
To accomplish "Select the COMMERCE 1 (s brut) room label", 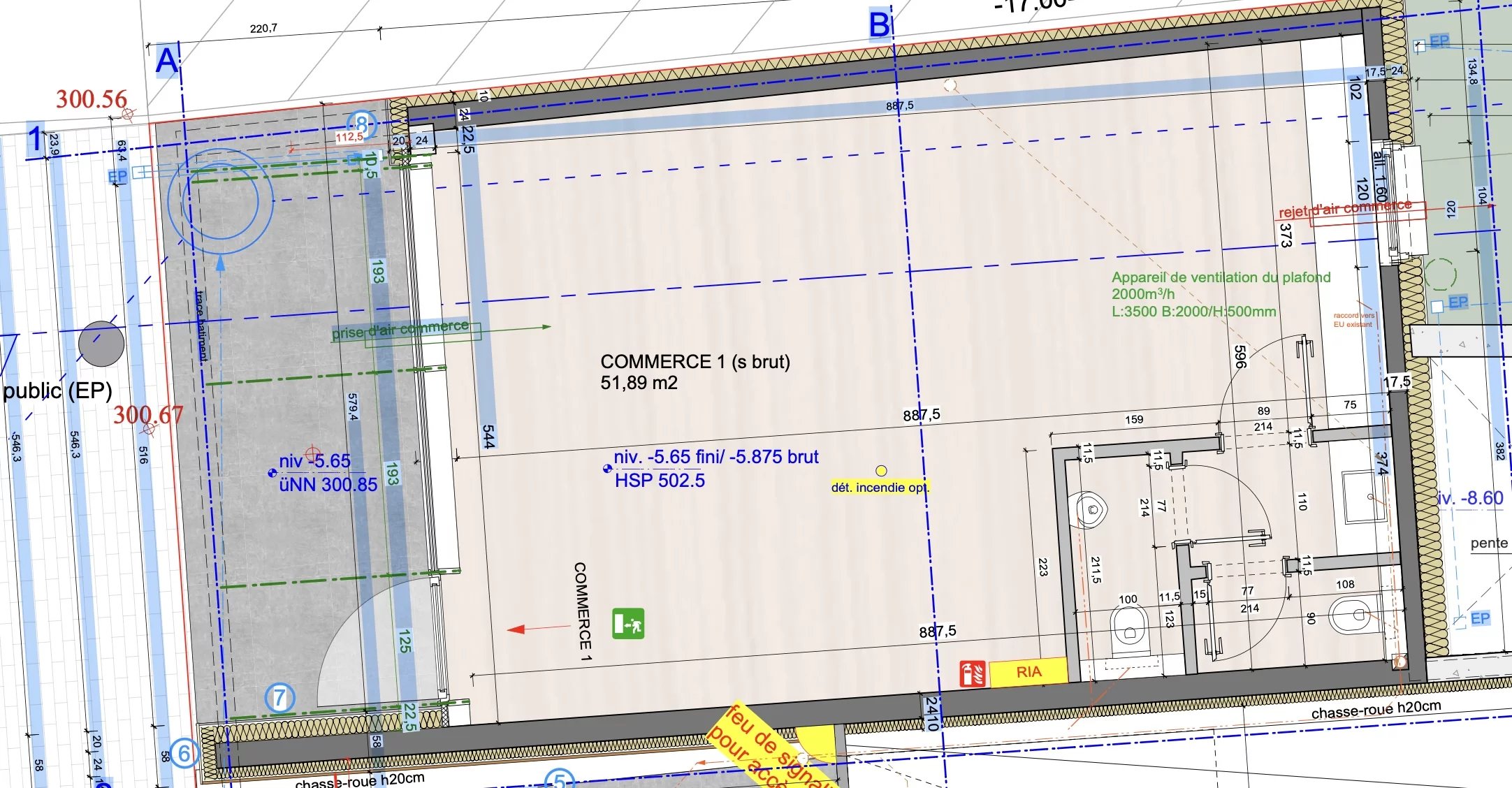I will coord(695,362).
